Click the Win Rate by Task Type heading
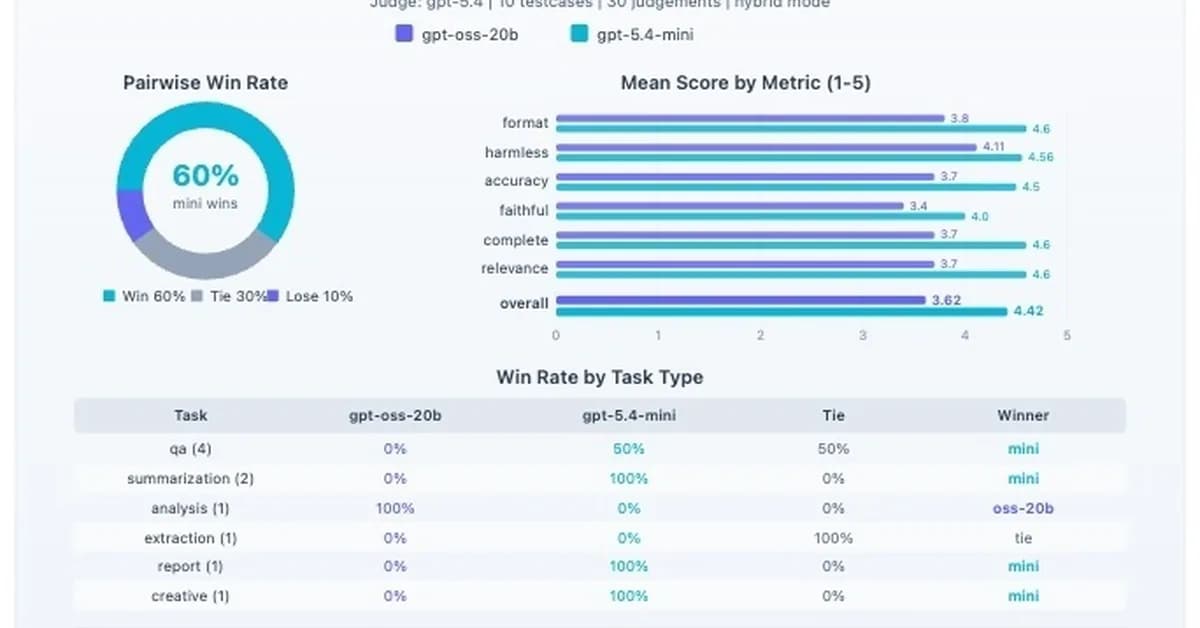 (599, 377)
